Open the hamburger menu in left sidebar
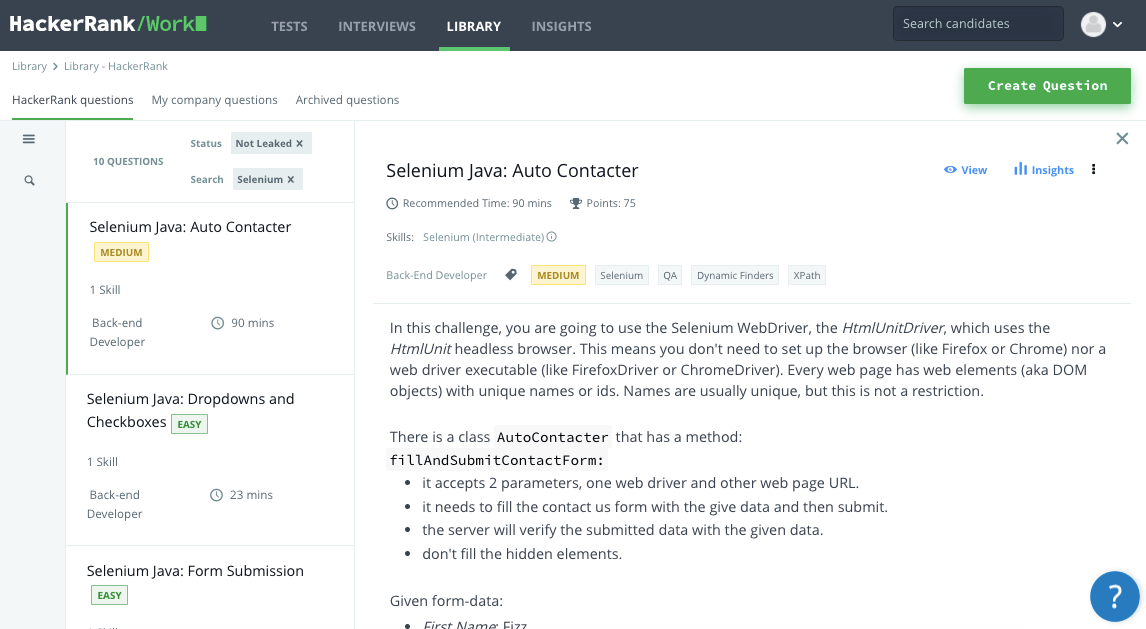 29,139
